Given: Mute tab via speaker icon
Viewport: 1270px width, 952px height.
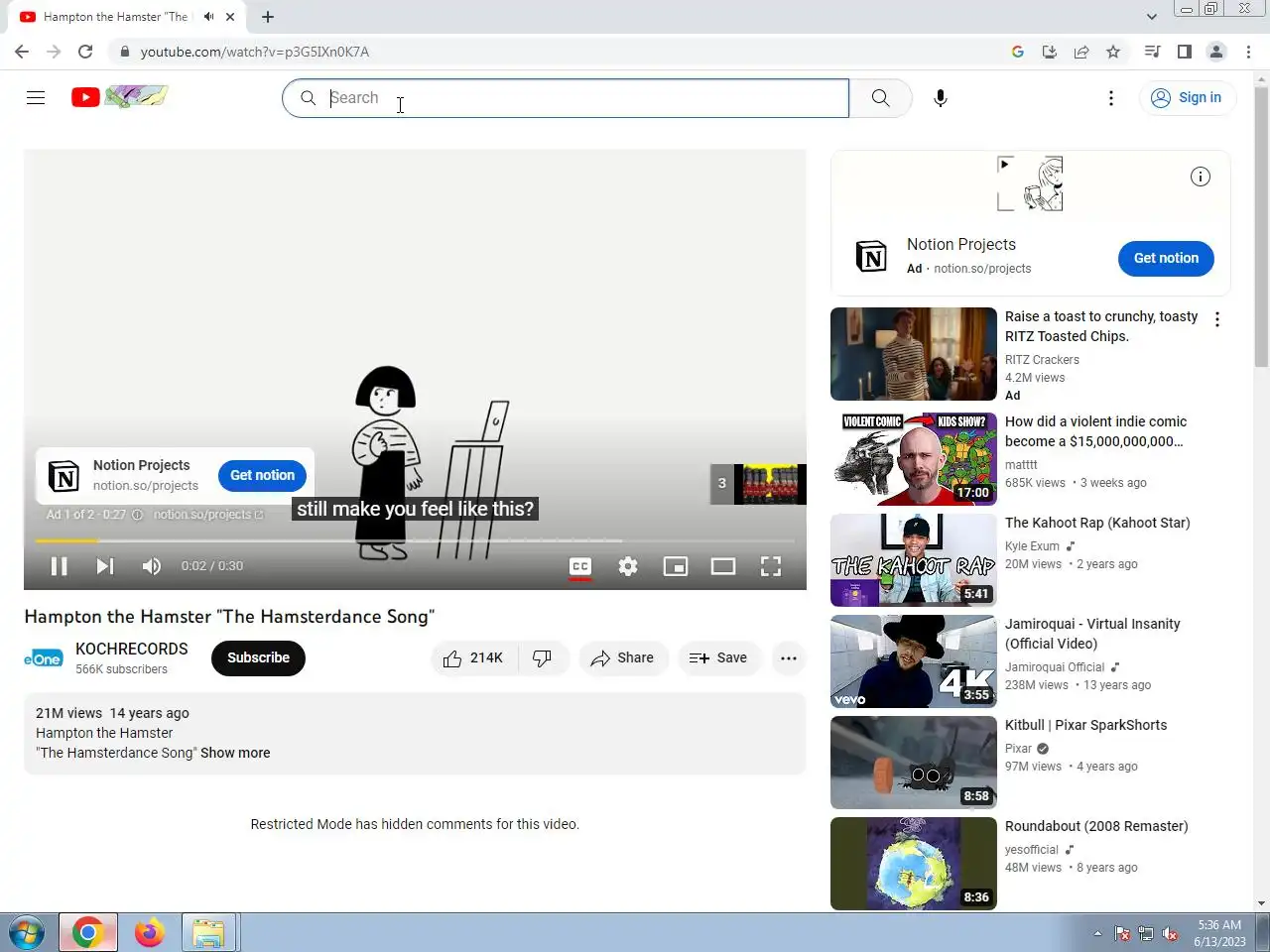Looking at the screenshot, I should (x=208, y=17).
